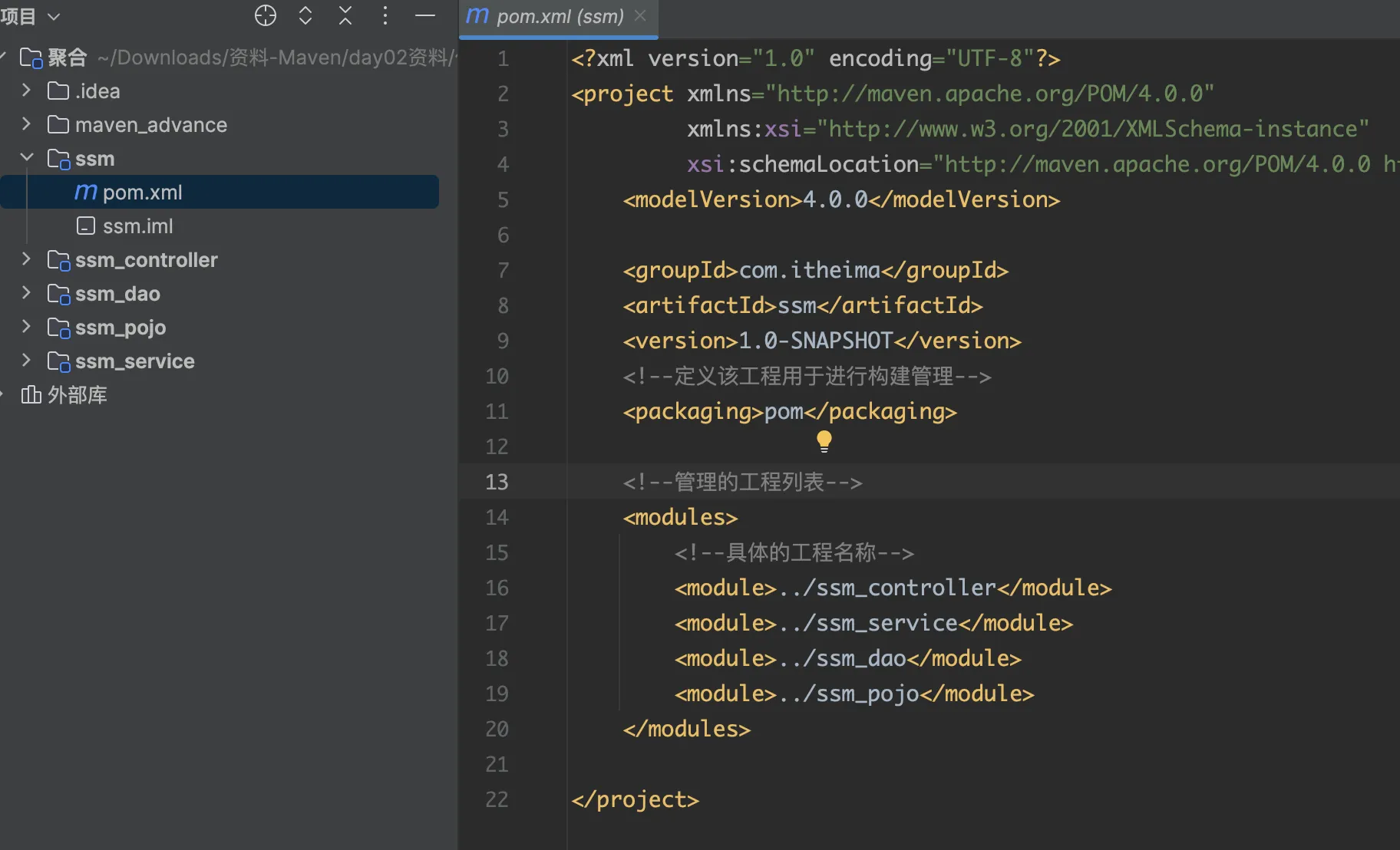Click line number 22 in the gutter
Viewport: 1400px width, 850px height.
pos(497,799)
